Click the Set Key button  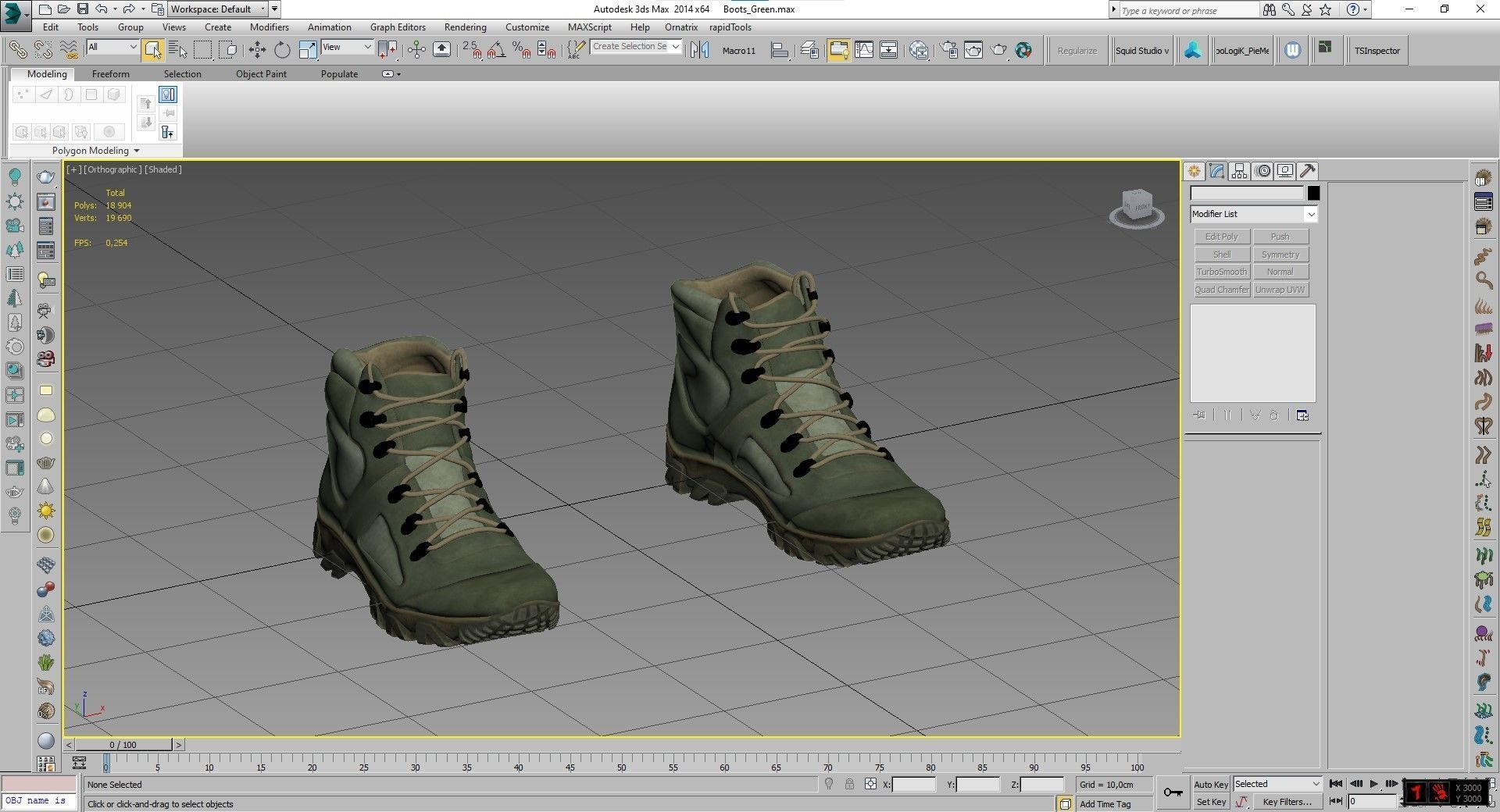tap(1211, 802)
